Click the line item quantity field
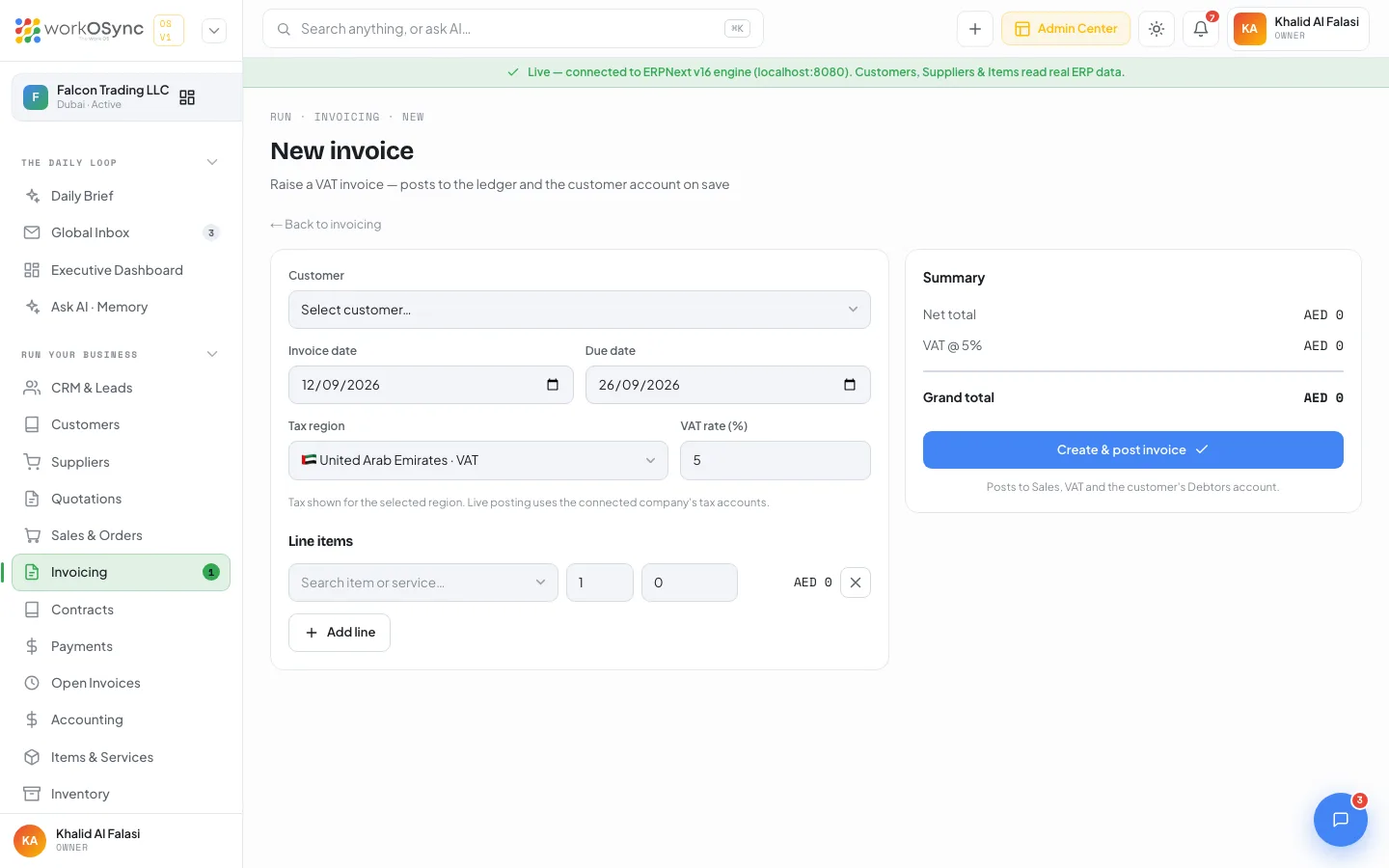Image resolution: width=1389 pixels, height=868 pixels. tap(600, 583)
